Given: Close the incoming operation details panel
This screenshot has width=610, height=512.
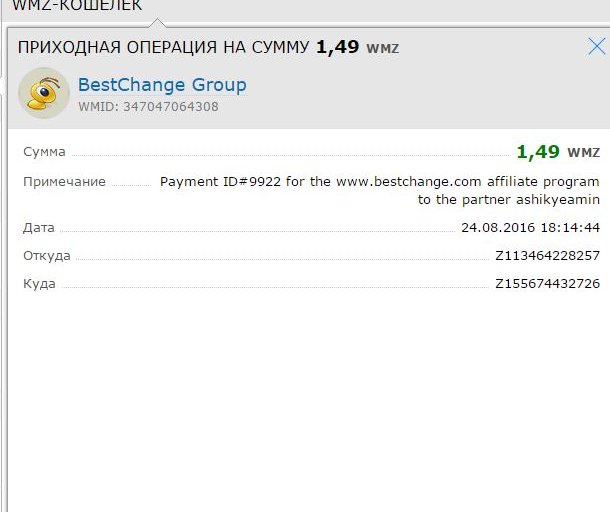Looking at the screenshot, I should click(x=595, y=46).
